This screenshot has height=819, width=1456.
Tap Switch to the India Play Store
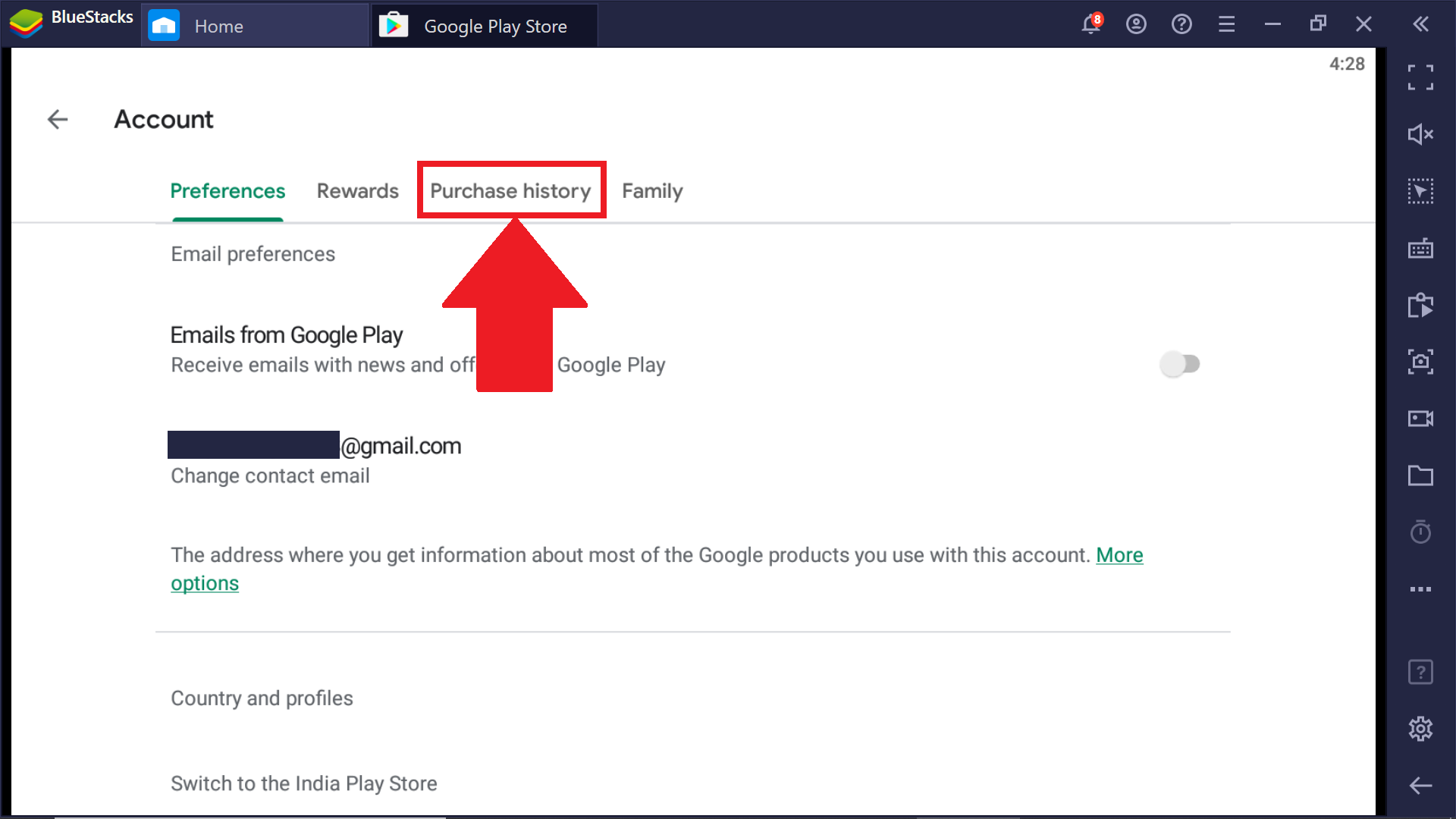coord(304,783)
